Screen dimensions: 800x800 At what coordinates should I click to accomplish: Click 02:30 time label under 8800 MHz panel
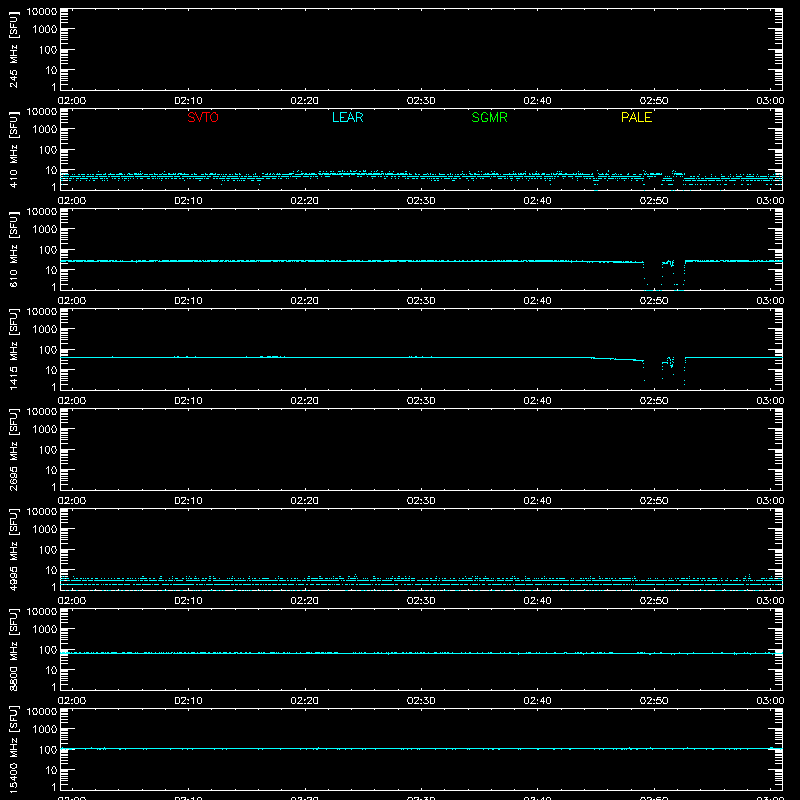click(421, 701)
